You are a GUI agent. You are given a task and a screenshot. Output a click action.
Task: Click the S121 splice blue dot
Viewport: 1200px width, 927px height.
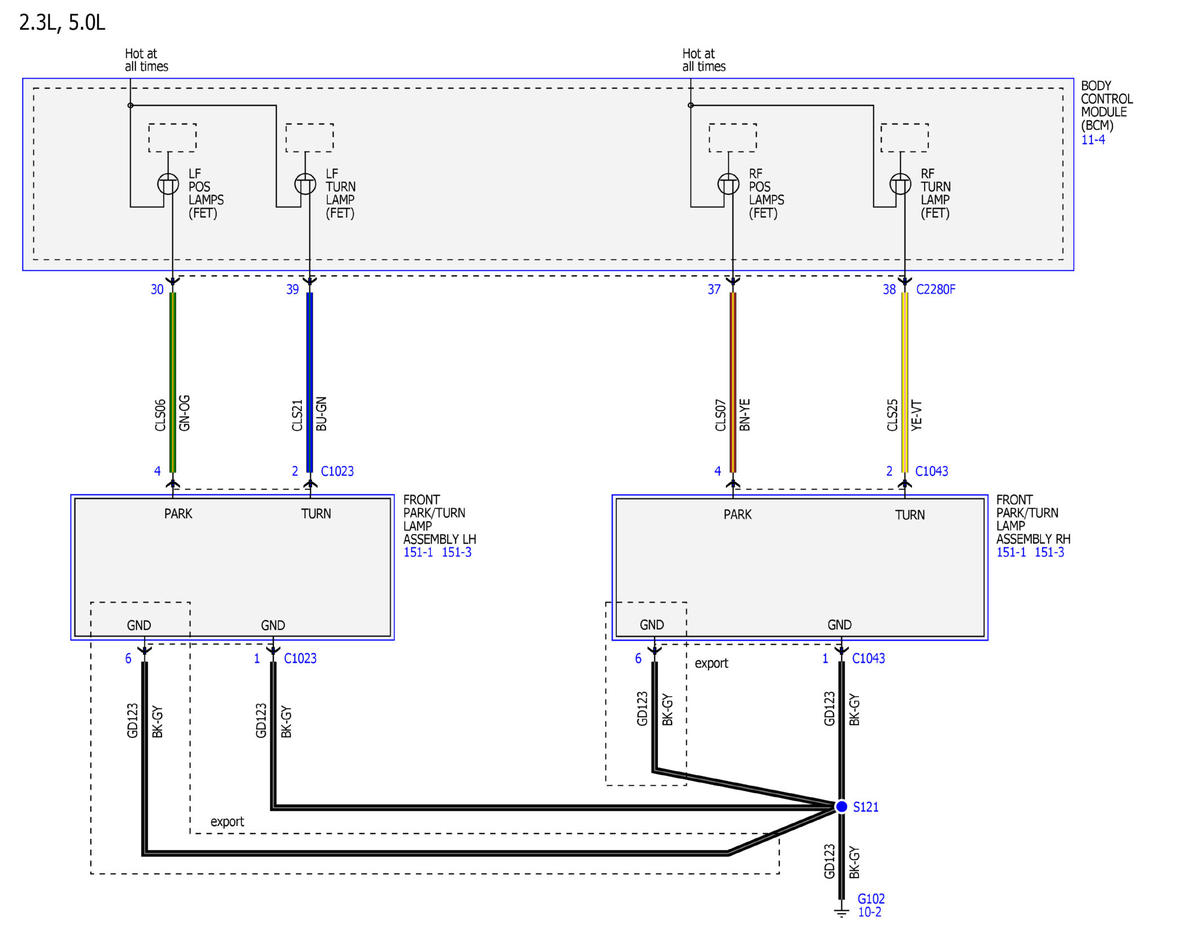point(842,806)
